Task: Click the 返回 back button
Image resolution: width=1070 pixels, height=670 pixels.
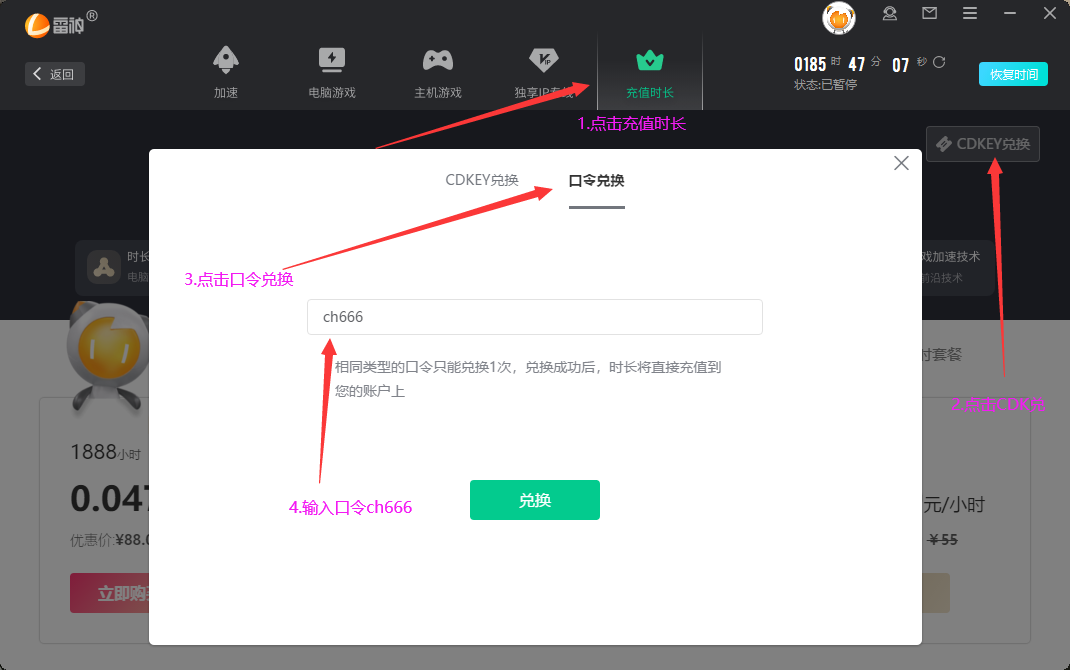Action: click(54, 73)
